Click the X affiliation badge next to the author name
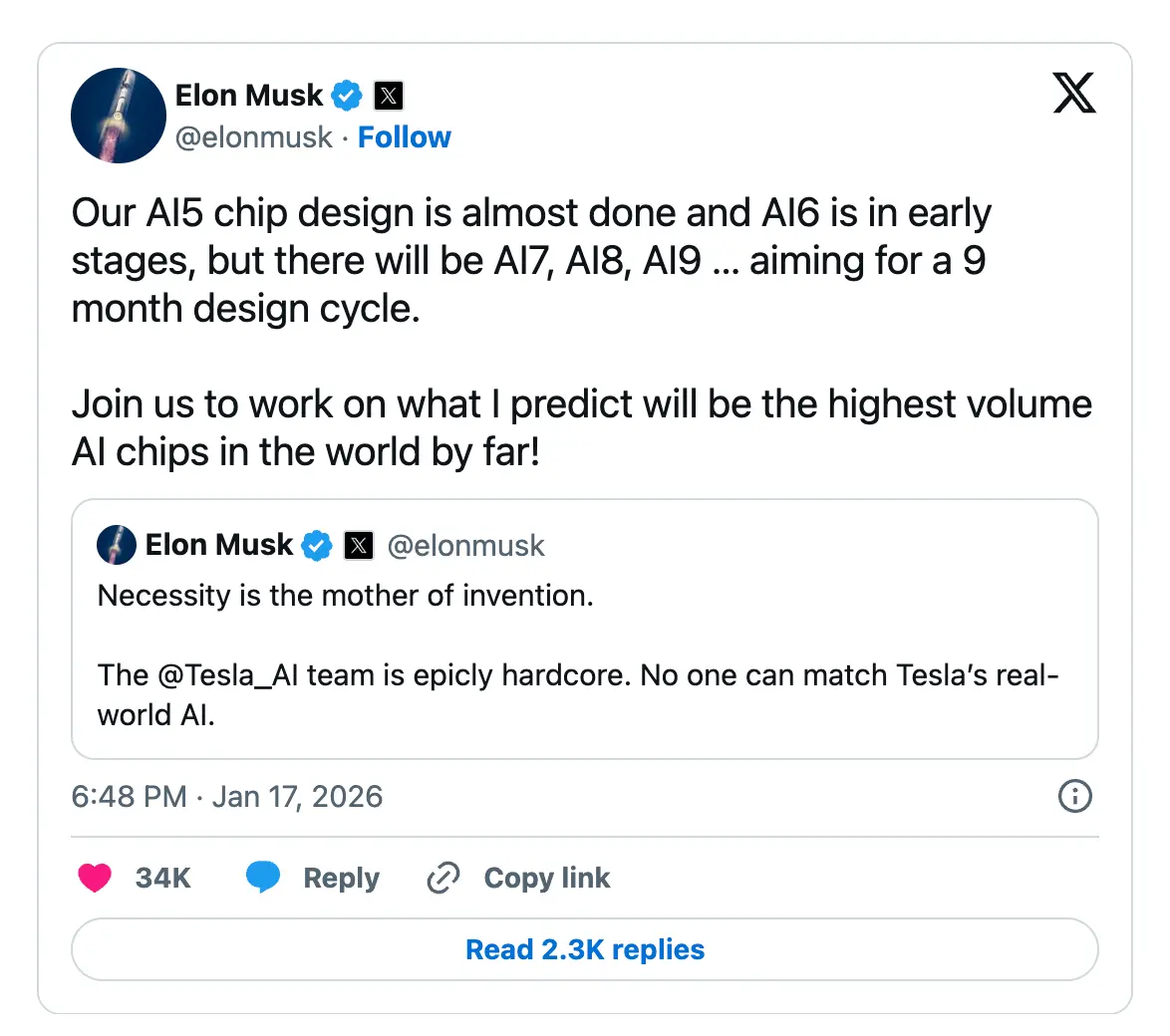1170x1036 pixels. (389, 96)
